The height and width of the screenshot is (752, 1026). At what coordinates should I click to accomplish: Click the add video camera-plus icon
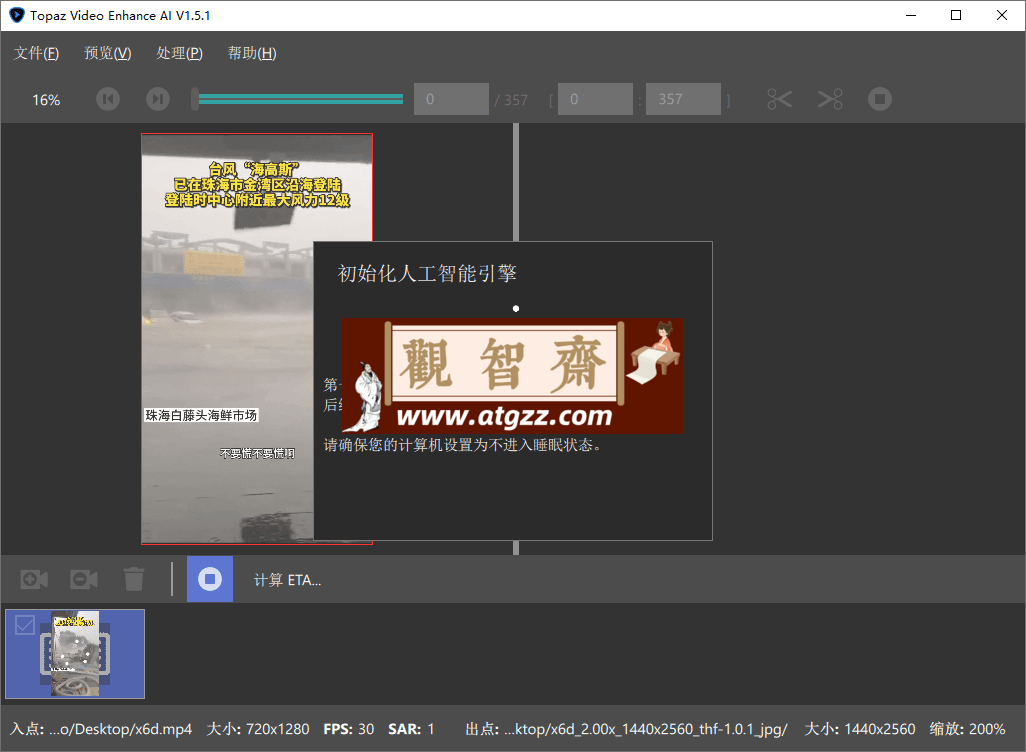34,579
